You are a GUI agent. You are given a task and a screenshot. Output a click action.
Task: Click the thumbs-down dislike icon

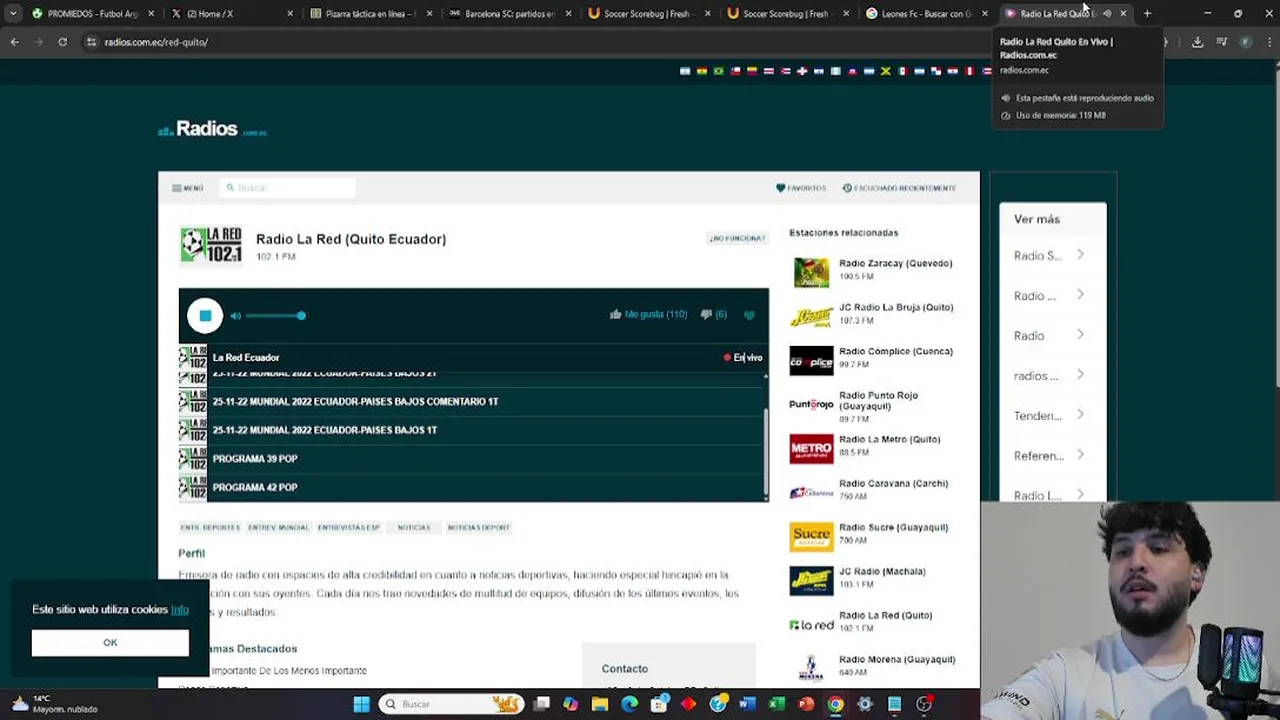(706, 314)
